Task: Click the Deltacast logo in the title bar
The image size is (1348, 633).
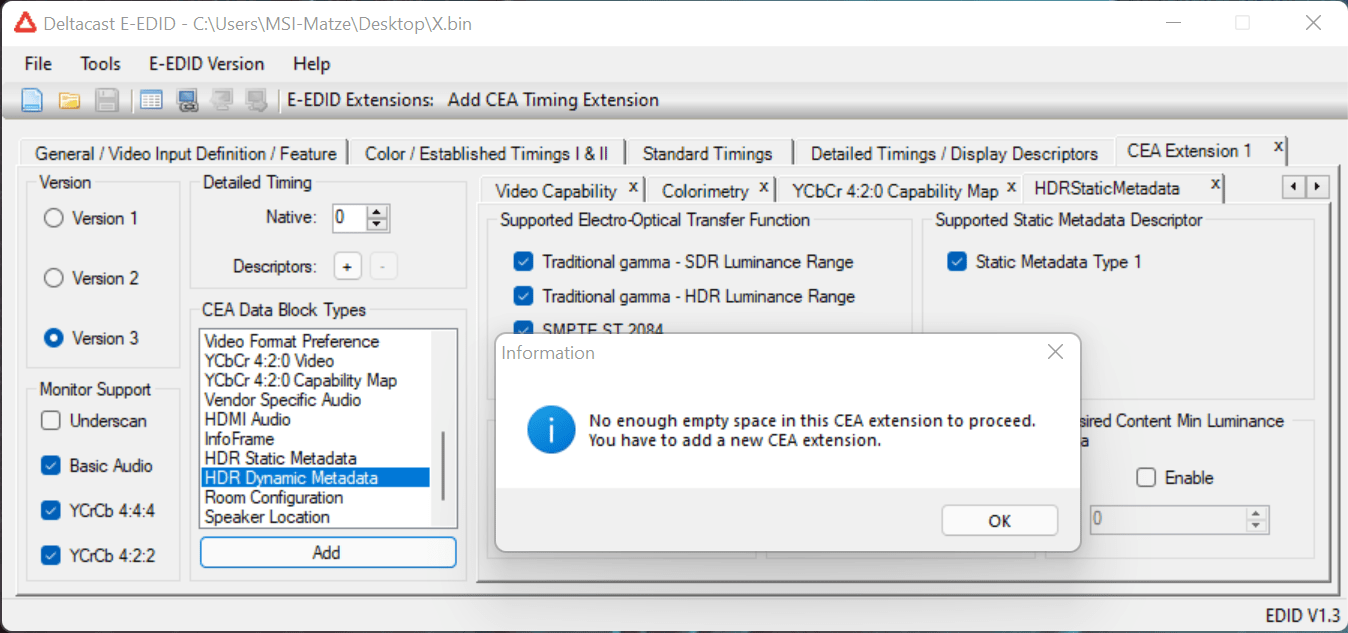Action: click(25, 22)
